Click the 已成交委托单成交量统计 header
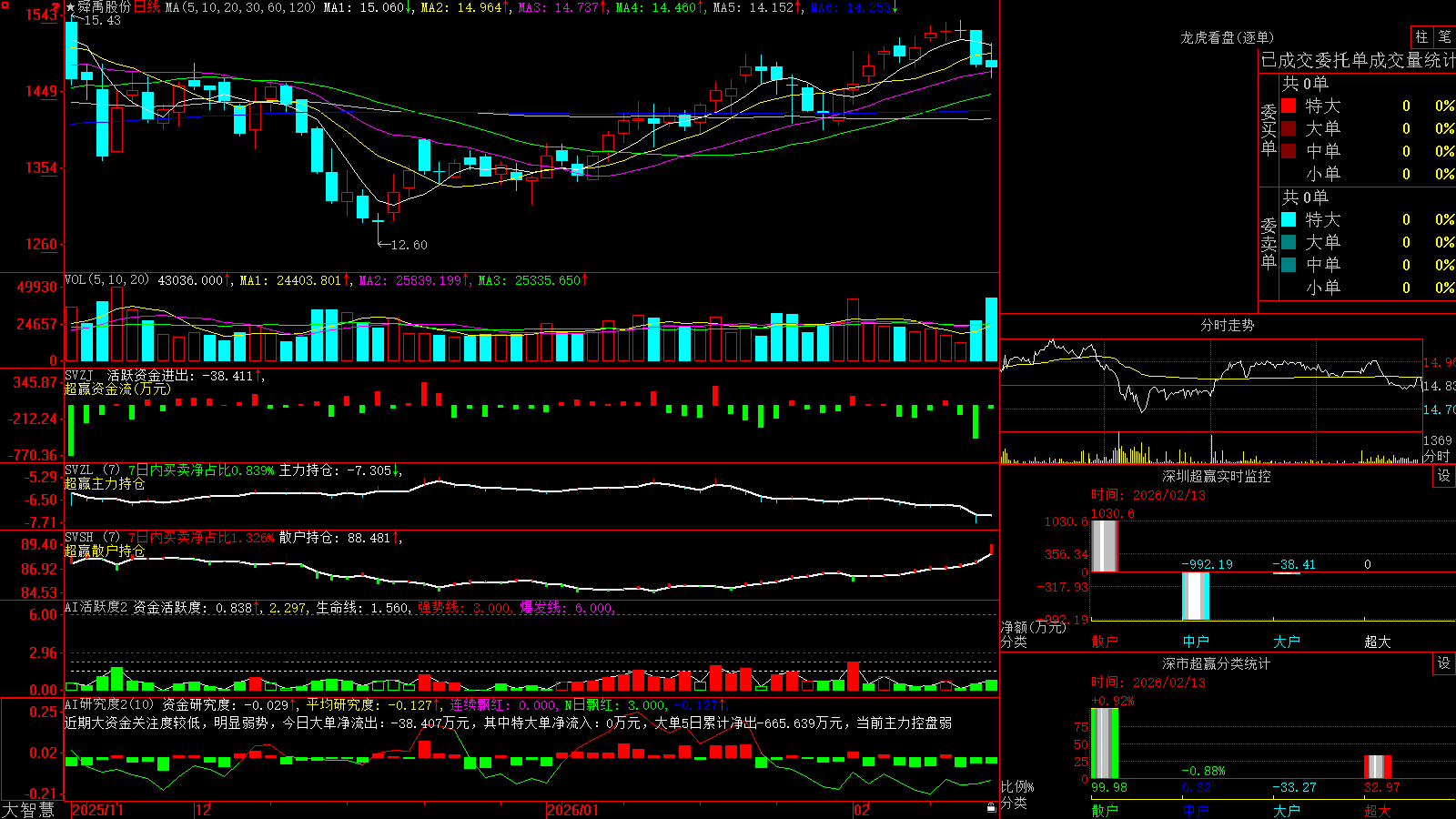Image resolution: width=1456 pixels, height=819 pixels. 1358,60
